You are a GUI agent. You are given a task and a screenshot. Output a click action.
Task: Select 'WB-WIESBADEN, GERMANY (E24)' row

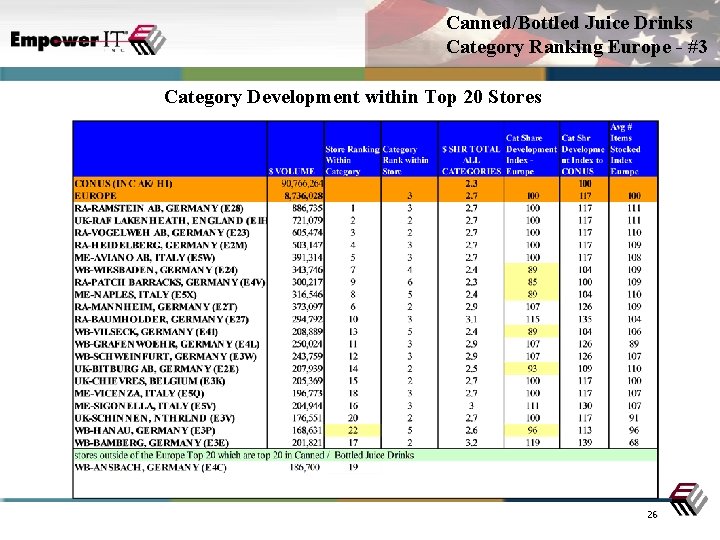click(x=365, y=270)
